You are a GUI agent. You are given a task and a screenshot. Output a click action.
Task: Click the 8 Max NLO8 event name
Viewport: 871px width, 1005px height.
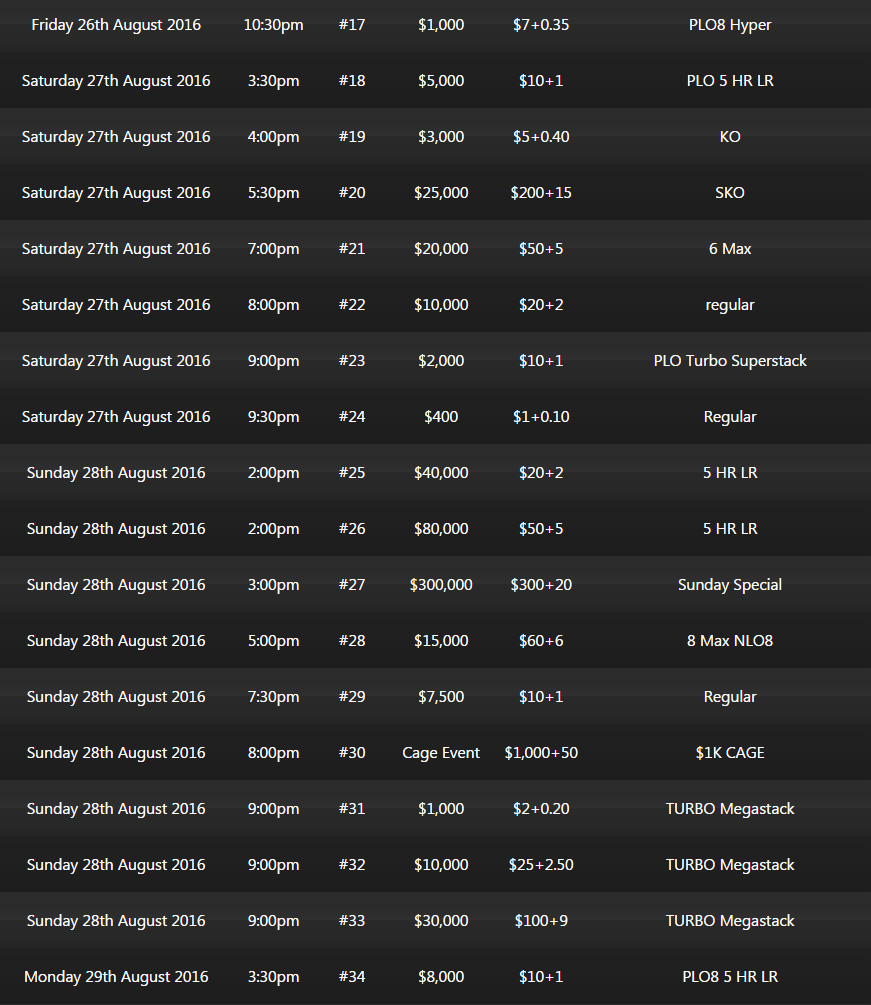pyautogui.click(x=730, y=641)
